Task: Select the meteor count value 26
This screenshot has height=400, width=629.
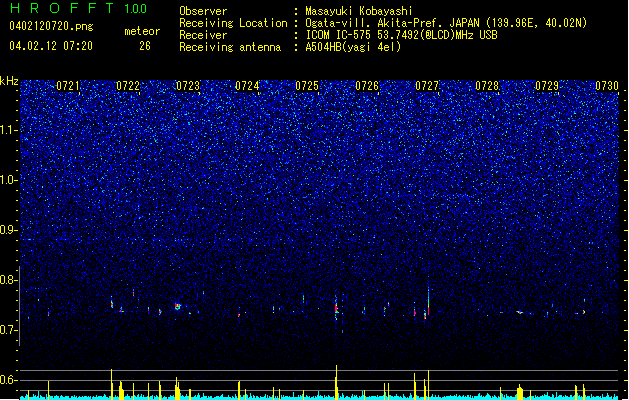Action: (145, 46)
